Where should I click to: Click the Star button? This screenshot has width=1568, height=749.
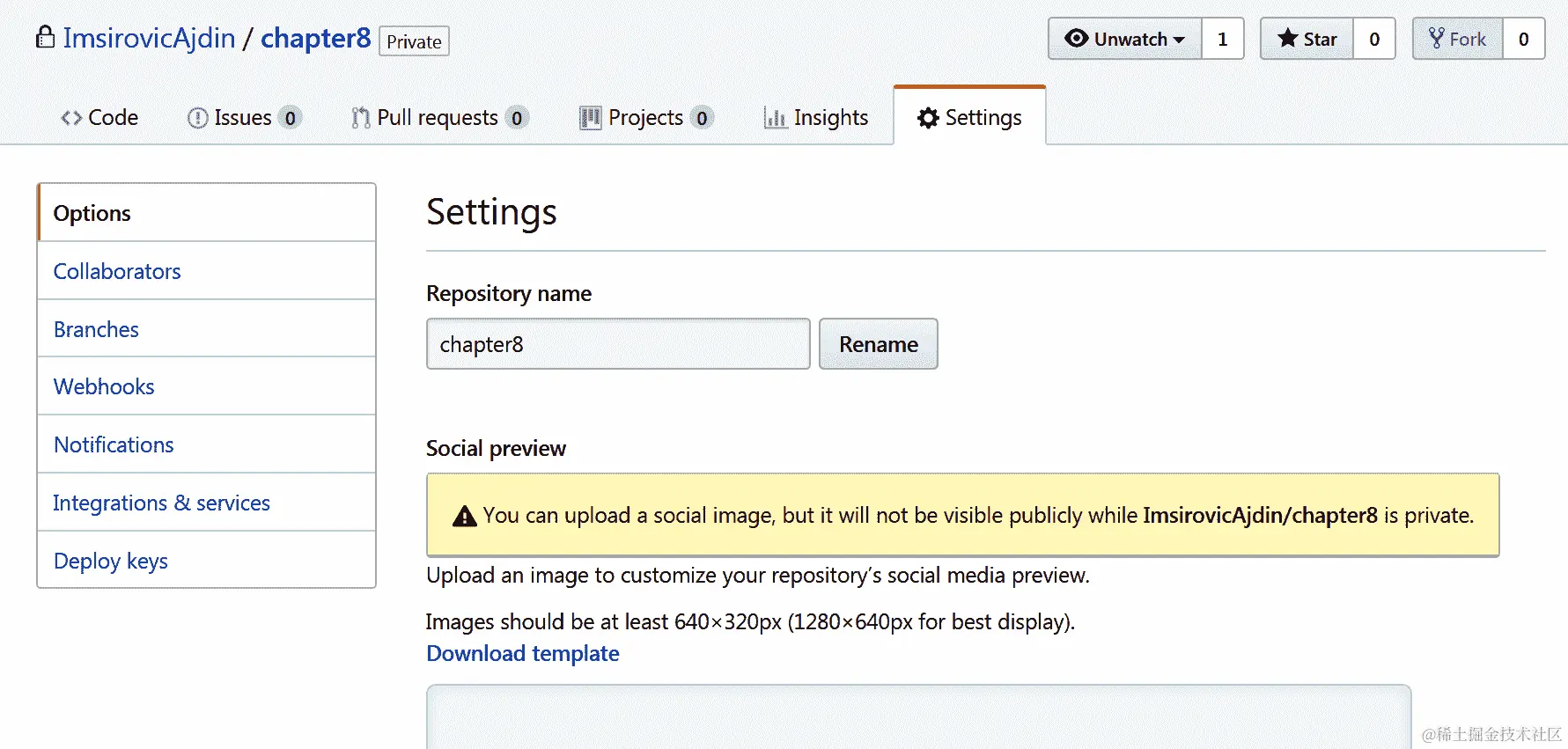click(x=1307, y=39)
